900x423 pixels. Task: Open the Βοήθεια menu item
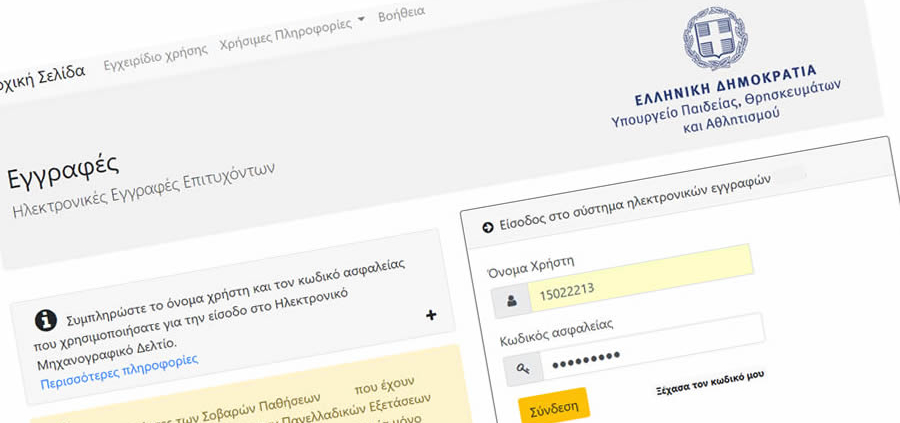(401, 13)
